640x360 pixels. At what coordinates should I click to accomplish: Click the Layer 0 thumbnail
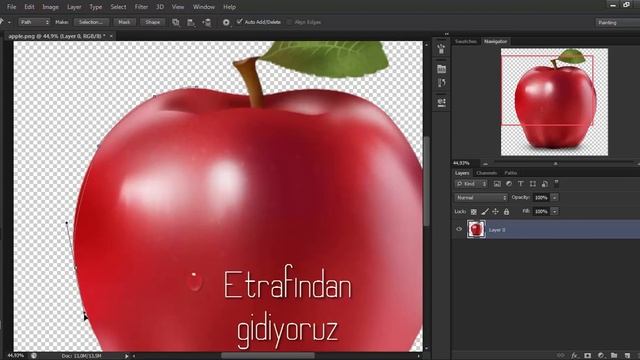pyautogui.click(x=476, y=229)
